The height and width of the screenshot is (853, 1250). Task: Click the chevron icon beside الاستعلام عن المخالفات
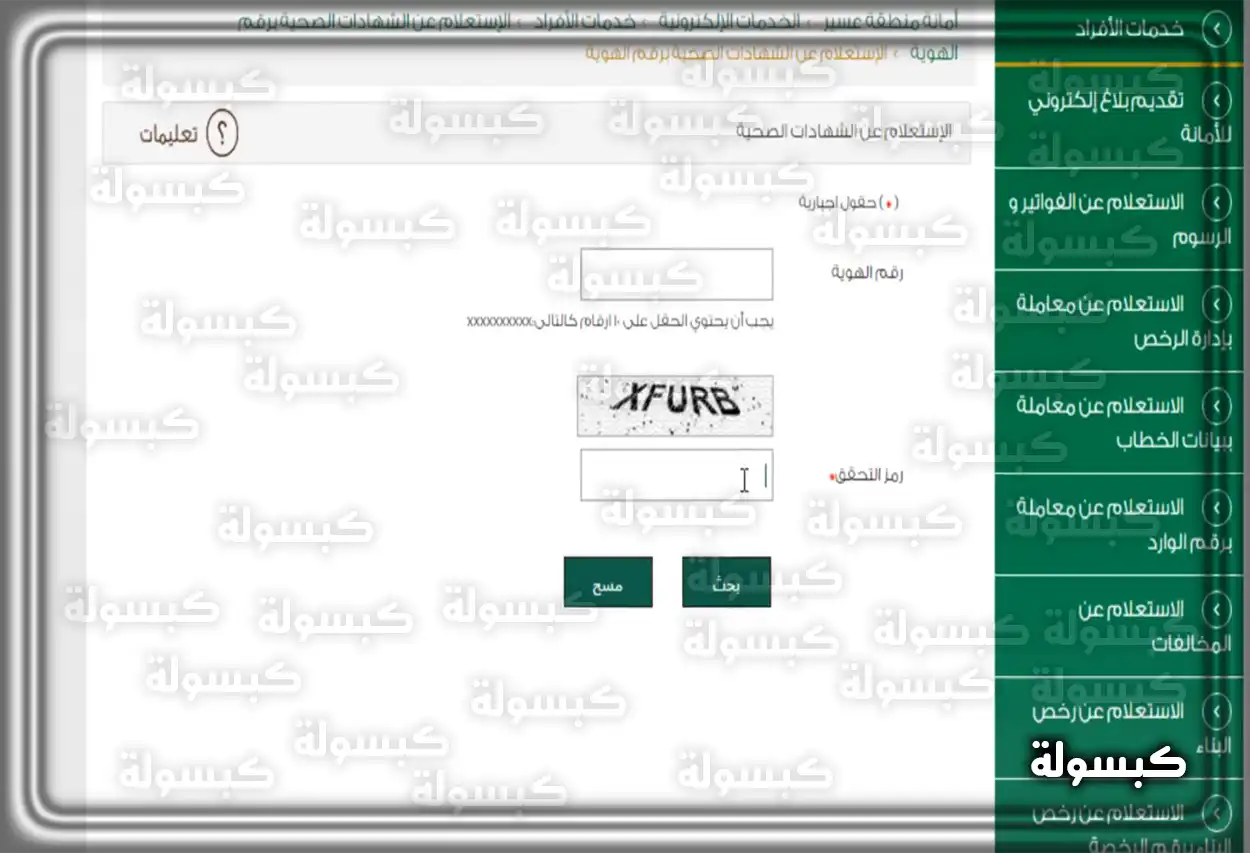tap(1216, 609)
